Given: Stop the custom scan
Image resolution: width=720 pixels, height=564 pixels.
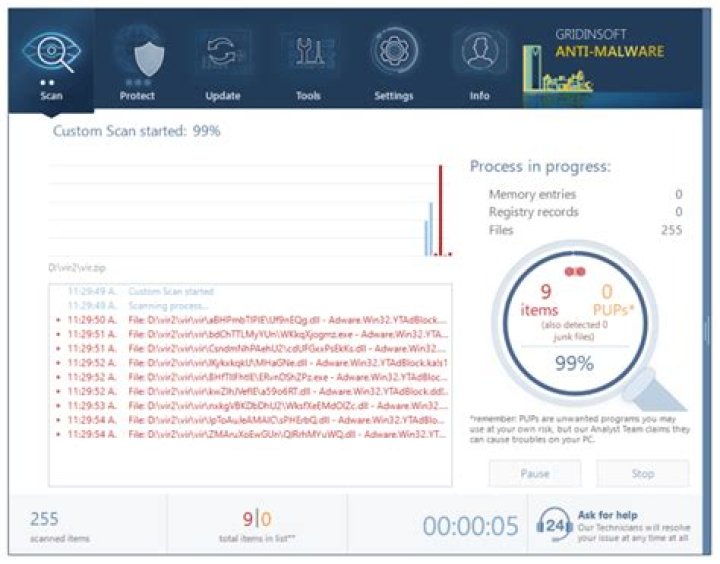Looking at the screenshot, I should point(642,474).
